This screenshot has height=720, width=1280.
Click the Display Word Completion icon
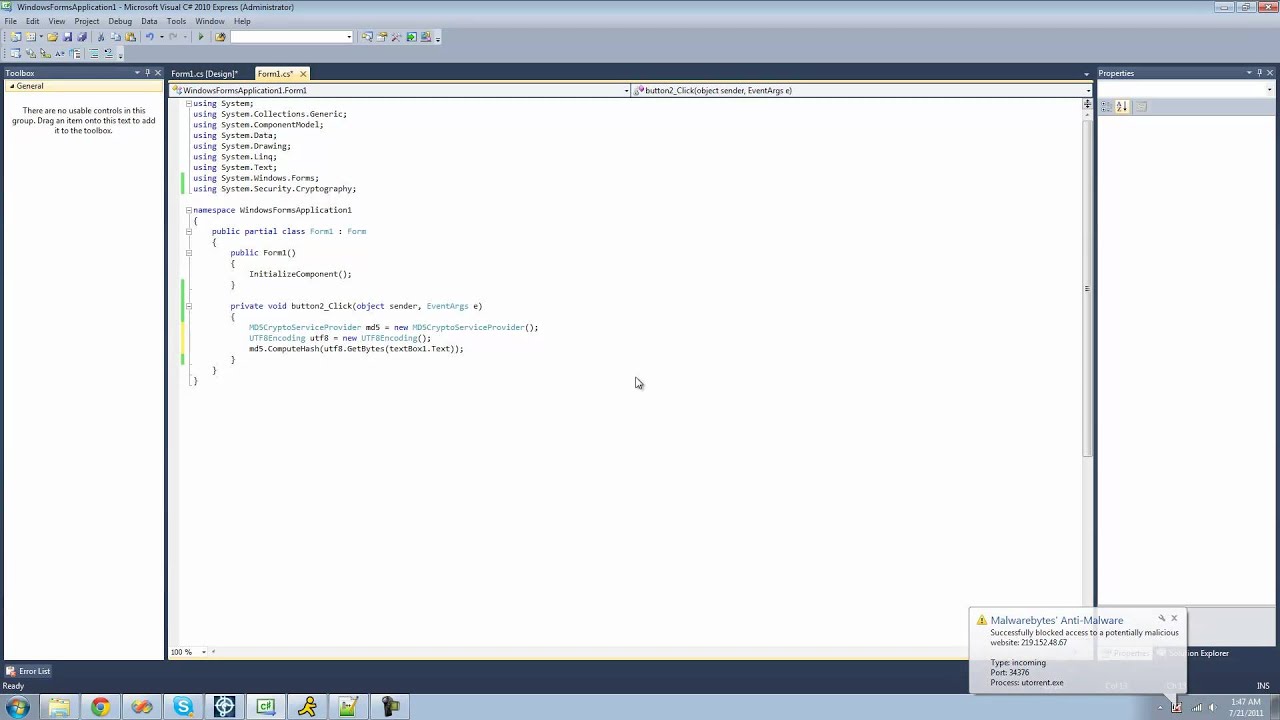60,53
